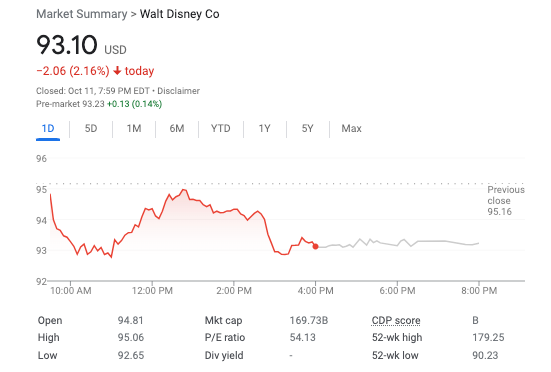View the 5Y chart tab

[307, 129]
